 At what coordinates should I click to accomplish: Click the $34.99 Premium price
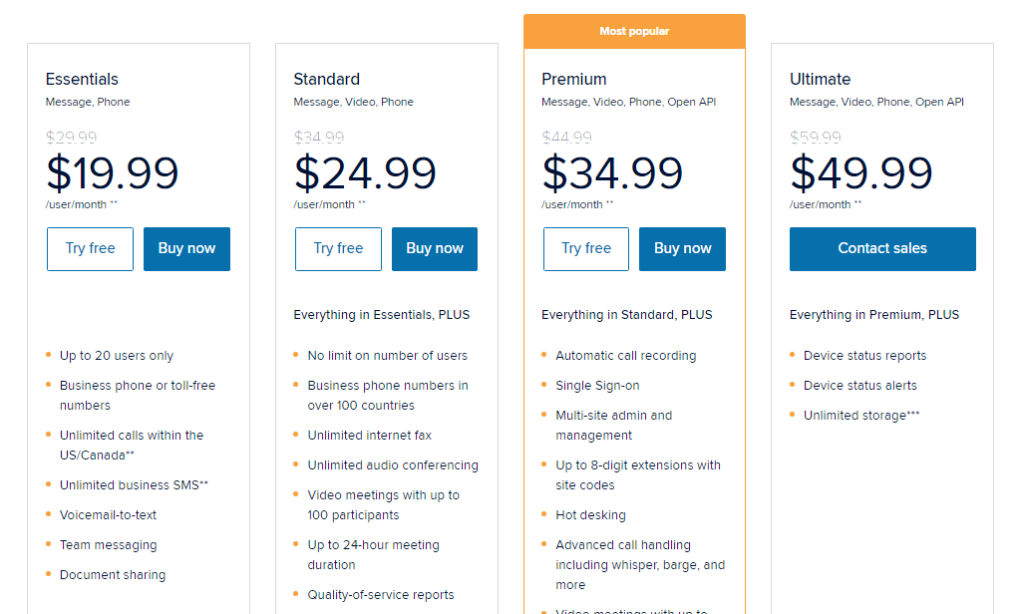tap(613, 173)
